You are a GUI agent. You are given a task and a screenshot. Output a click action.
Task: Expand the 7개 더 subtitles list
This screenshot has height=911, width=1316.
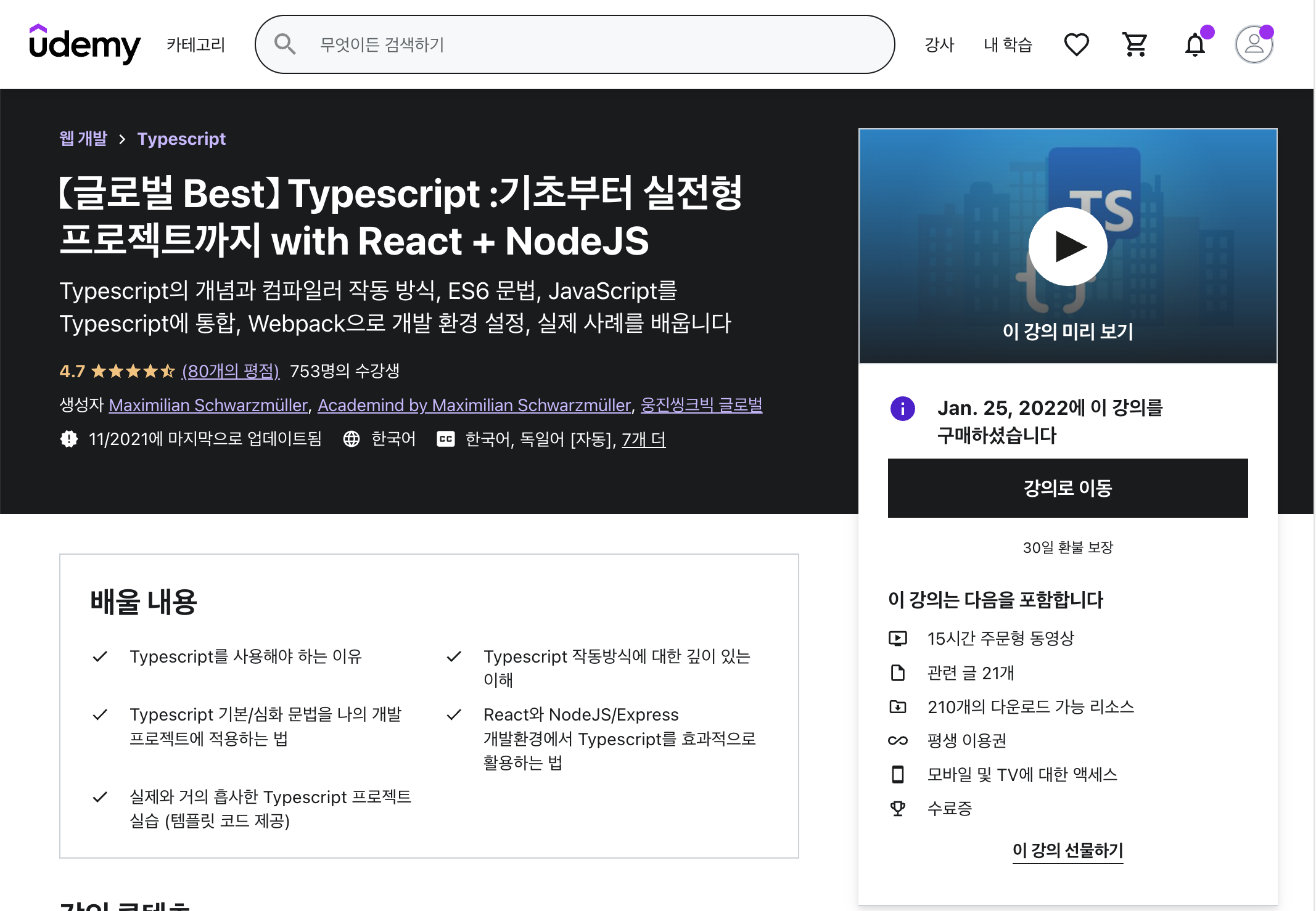(643, 439)
